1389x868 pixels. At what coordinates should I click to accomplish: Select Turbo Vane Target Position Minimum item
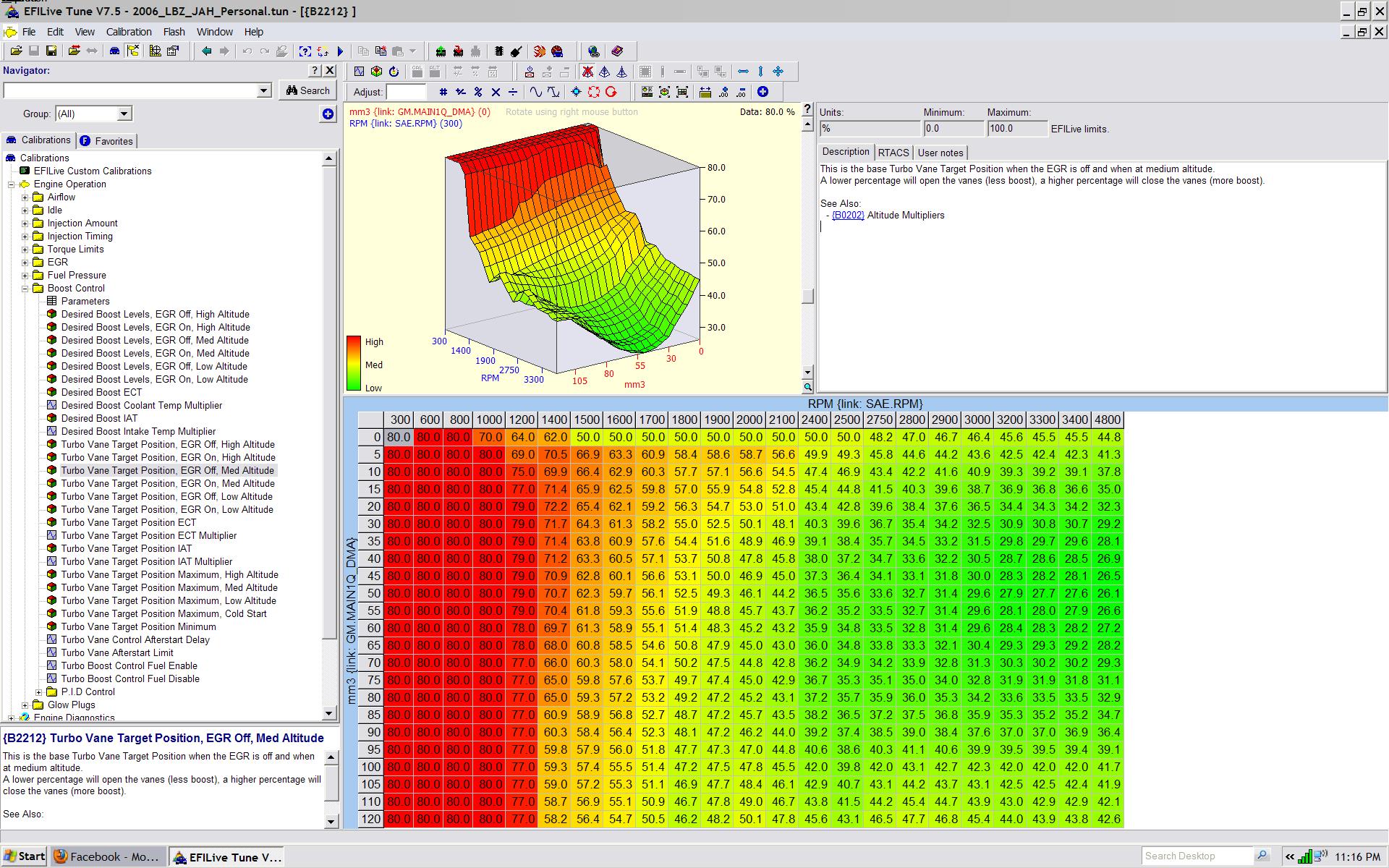pyautogui.click(x=138, y=627)
